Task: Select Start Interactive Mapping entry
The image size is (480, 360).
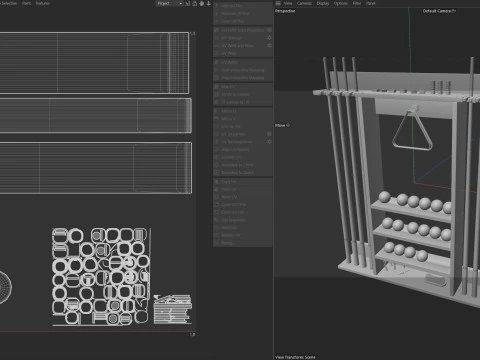Action: 243,70
